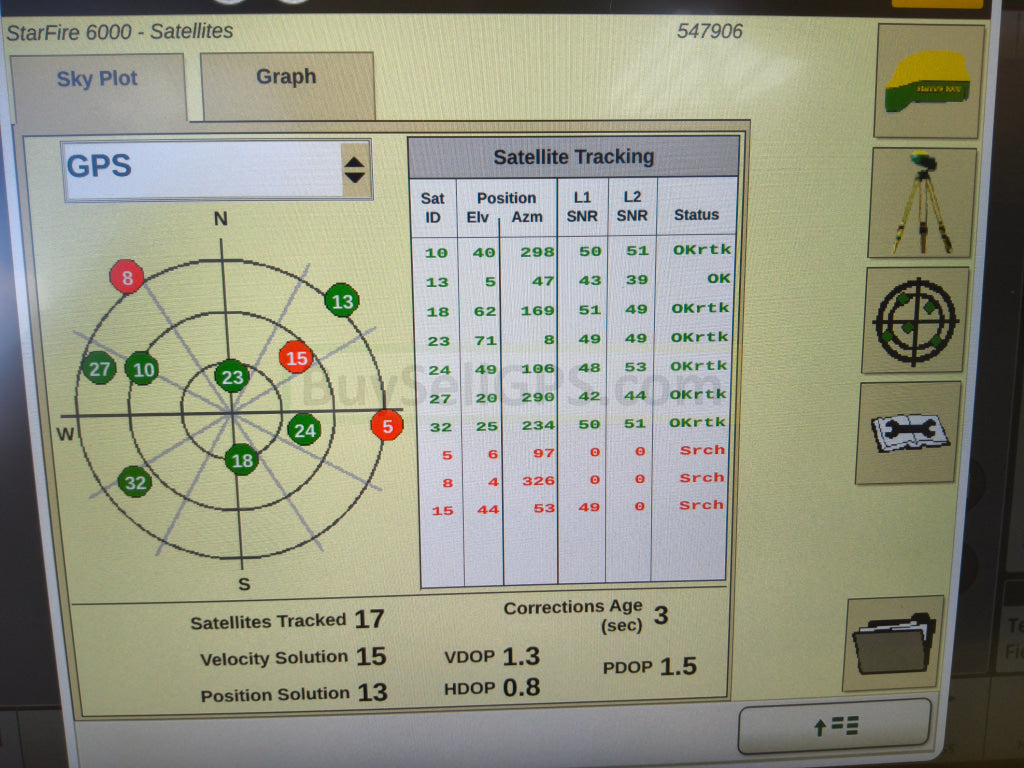Select red satellite 8 on sky plot
The height and width of the screenshot is (768, 1024).
click(x=127, y=276)
